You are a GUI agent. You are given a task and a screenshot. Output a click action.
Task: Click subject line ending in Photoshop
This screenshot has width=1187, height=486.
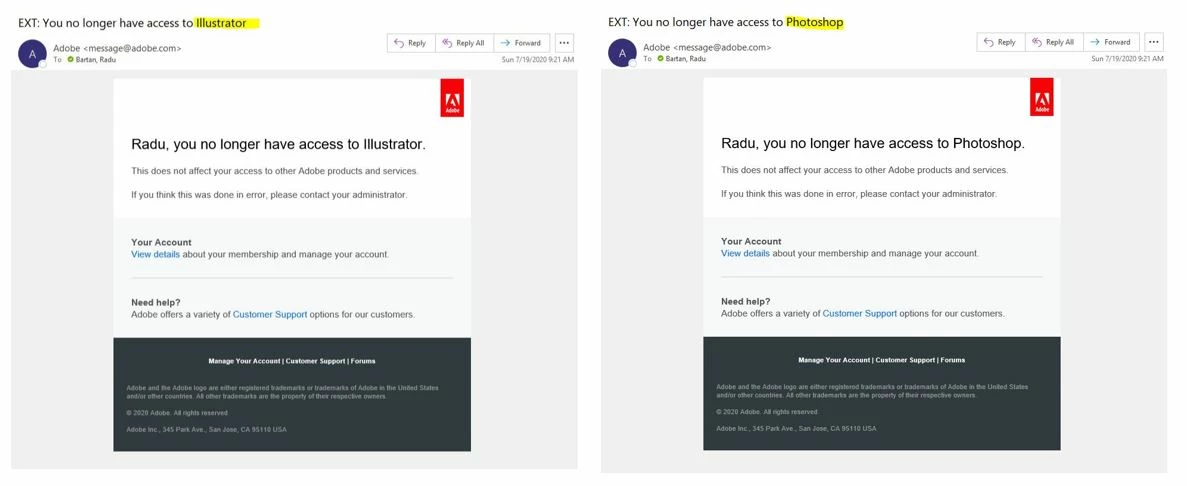(725, 23)
